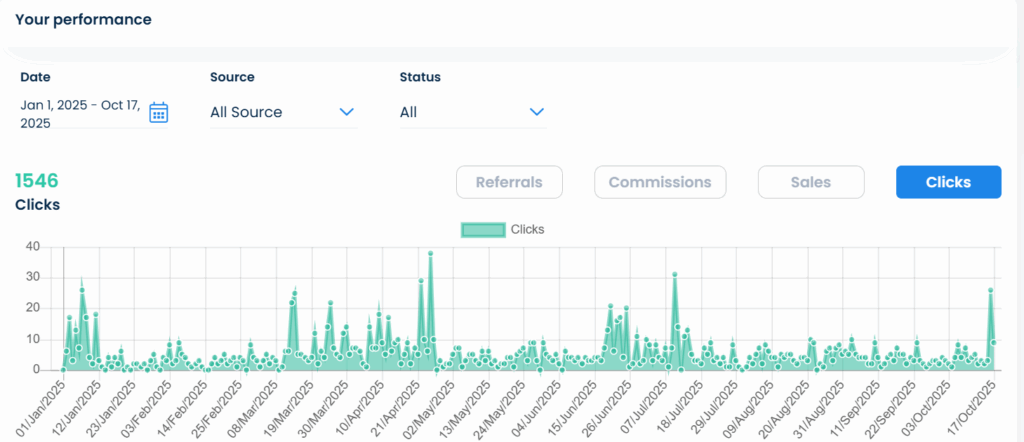
Task: Select the peak data point near 17/Oct/2025
Action: (990, 290)
